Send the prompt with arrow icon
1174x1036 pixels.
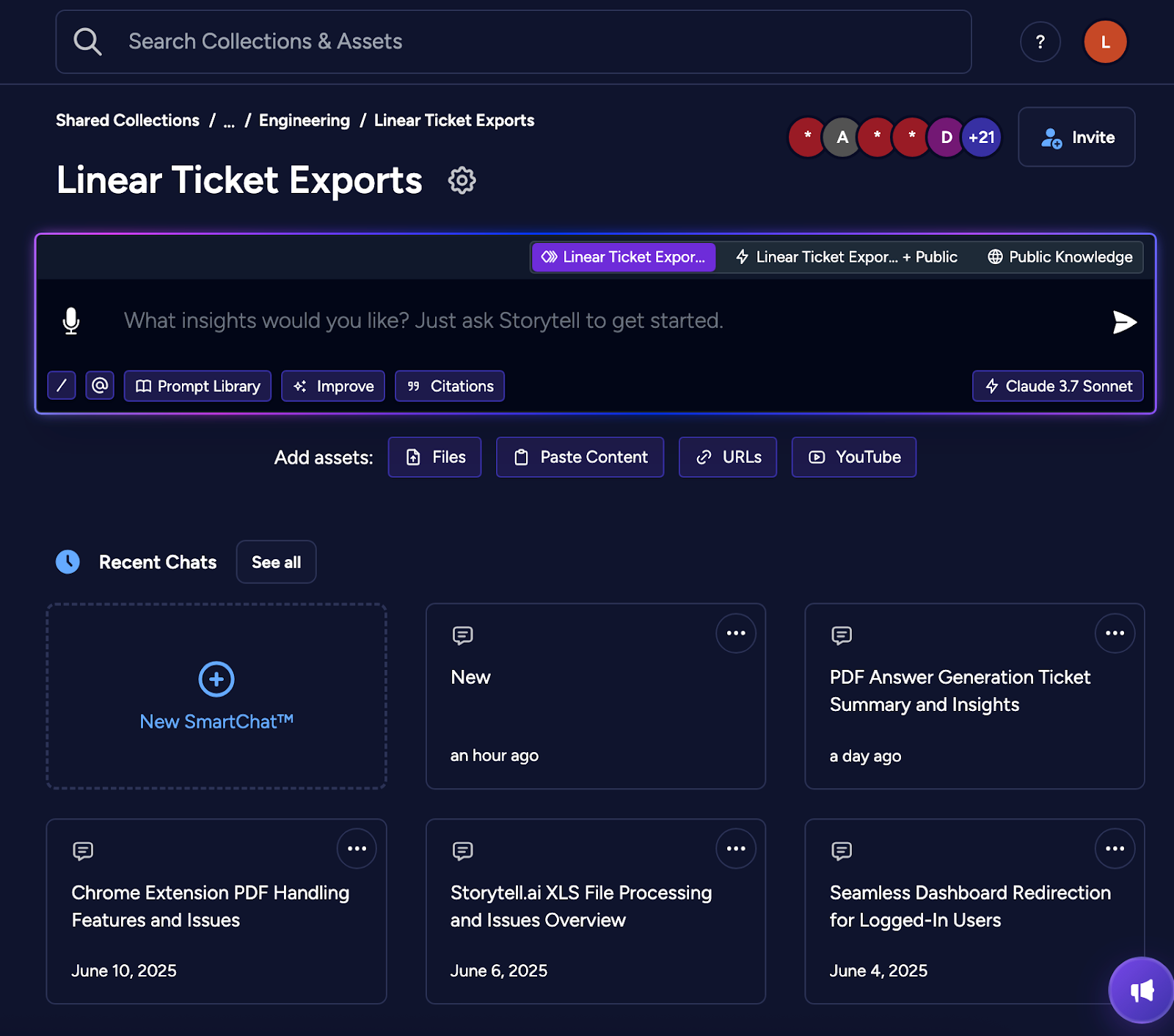point(1124,321)
